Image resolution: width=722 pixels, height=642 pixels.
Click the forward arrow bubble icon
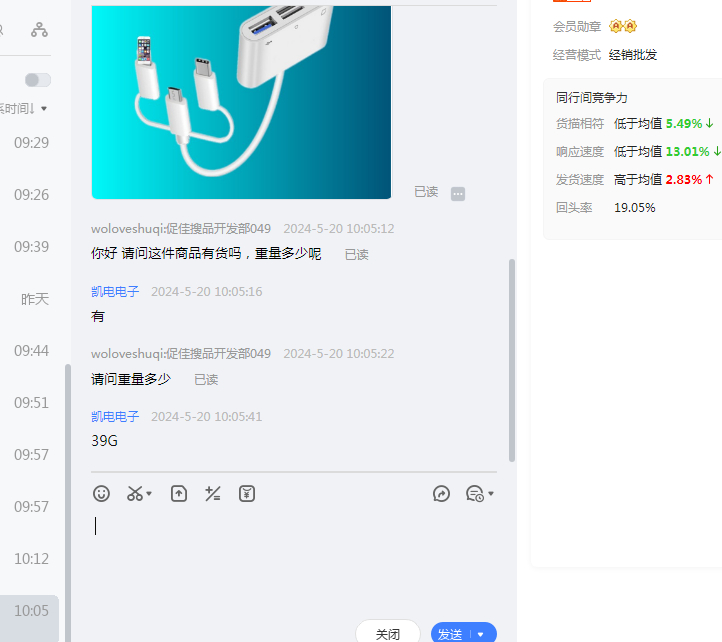point(442,493)
